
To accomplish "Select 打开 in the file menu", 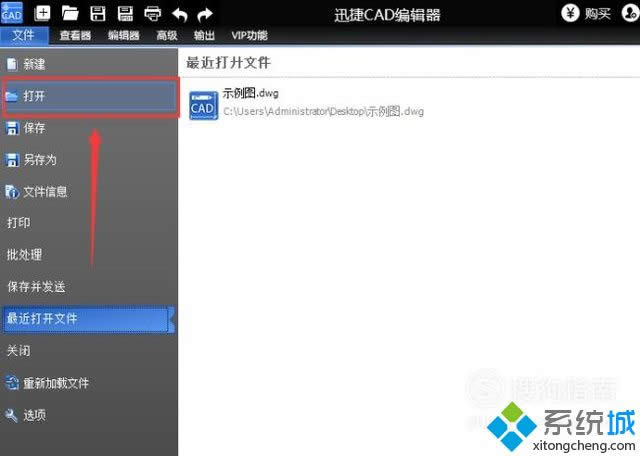I will click(90, 96).
